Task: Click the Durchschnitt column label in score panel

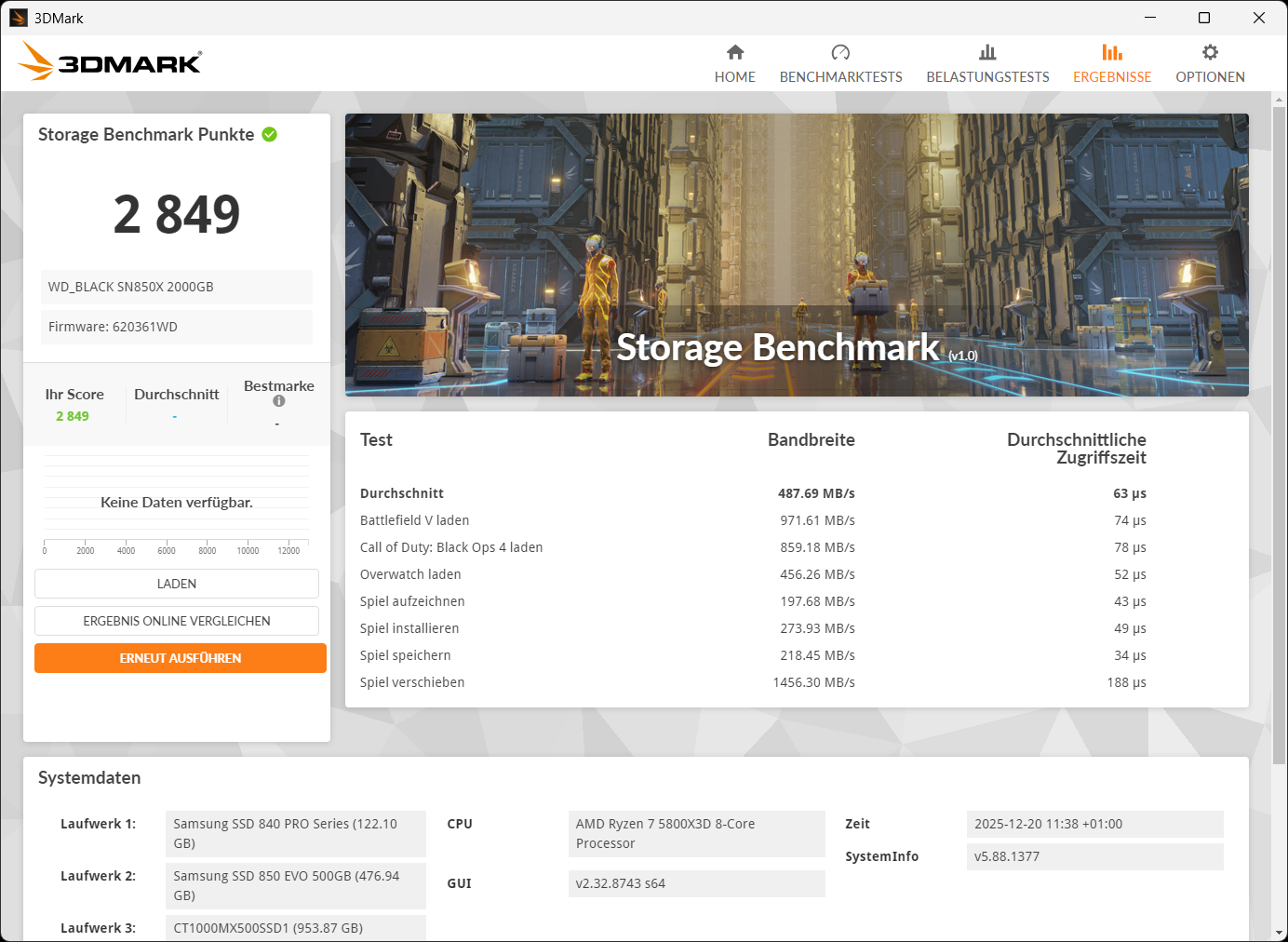Action: (177, 395)
